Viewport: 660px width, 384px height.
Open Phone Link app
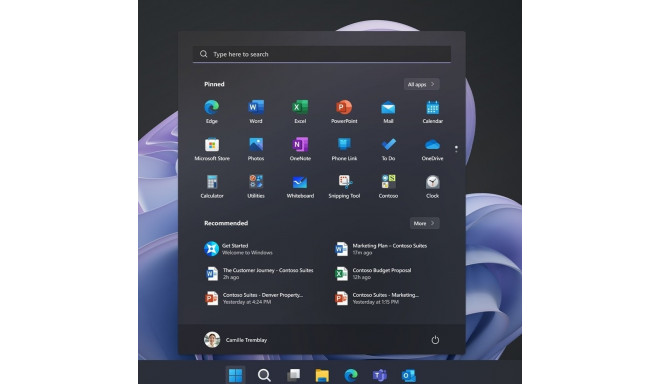coord(344,149)
